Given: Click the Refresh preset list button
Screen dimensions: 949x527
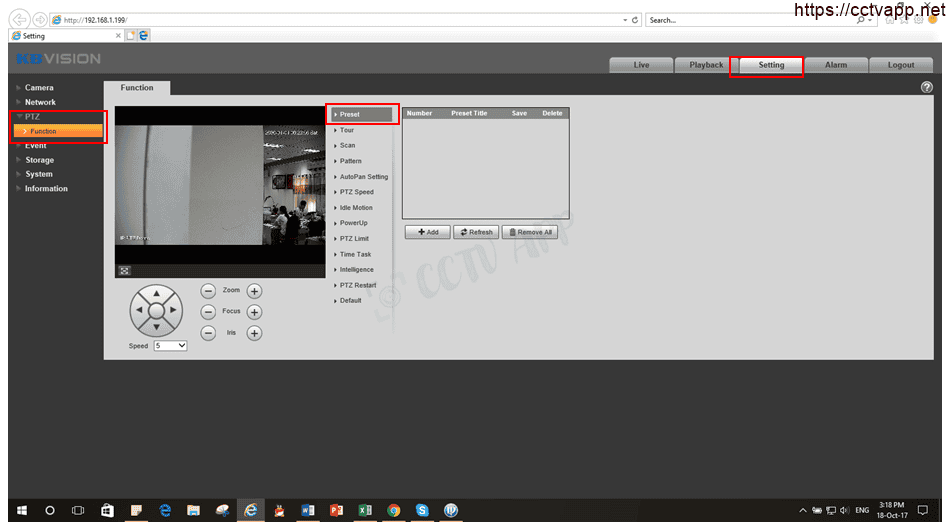Looking at the screenshot, I should [x=475, y=232].
